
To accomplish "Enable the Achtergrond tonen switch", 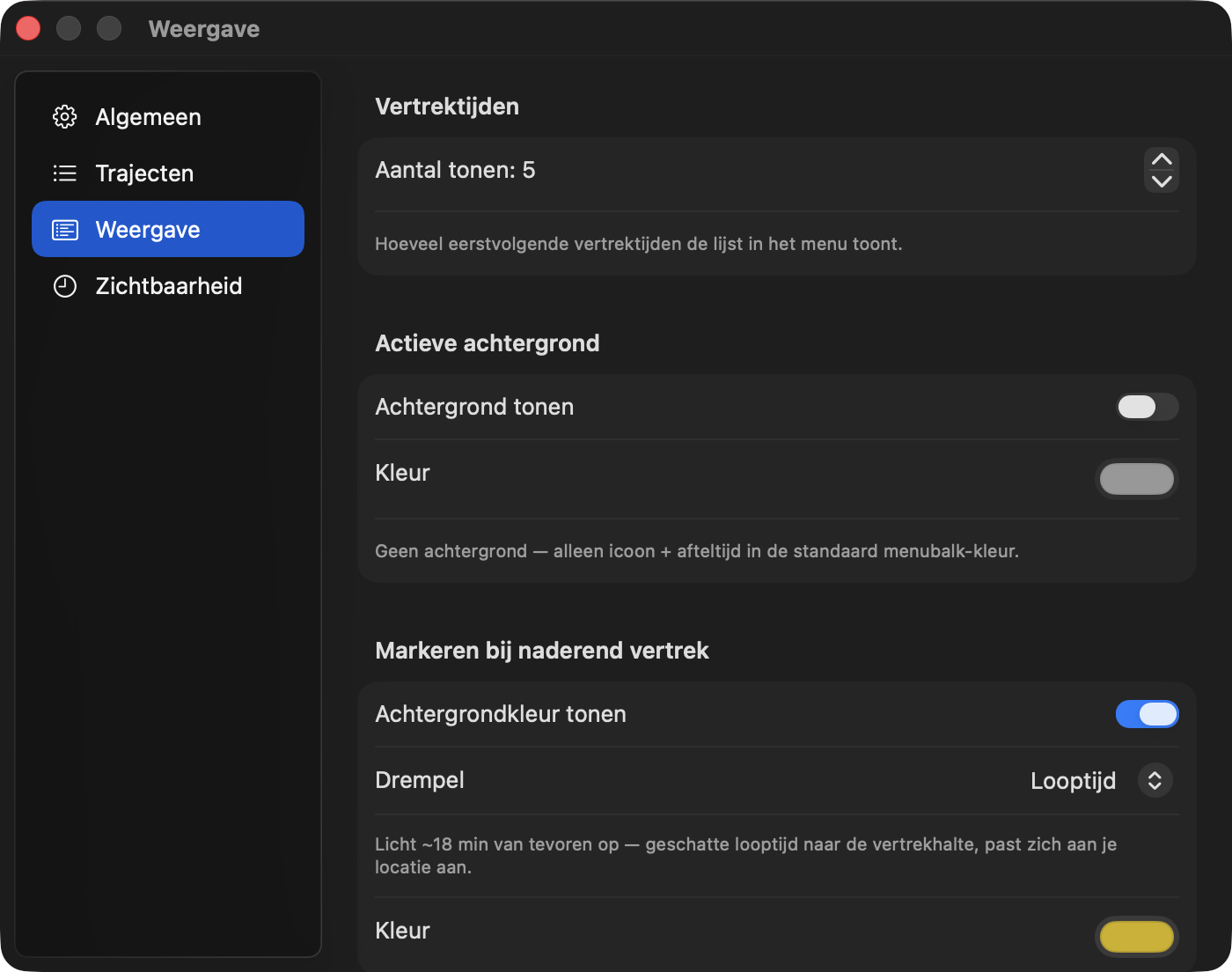I will coord(1148,407).
